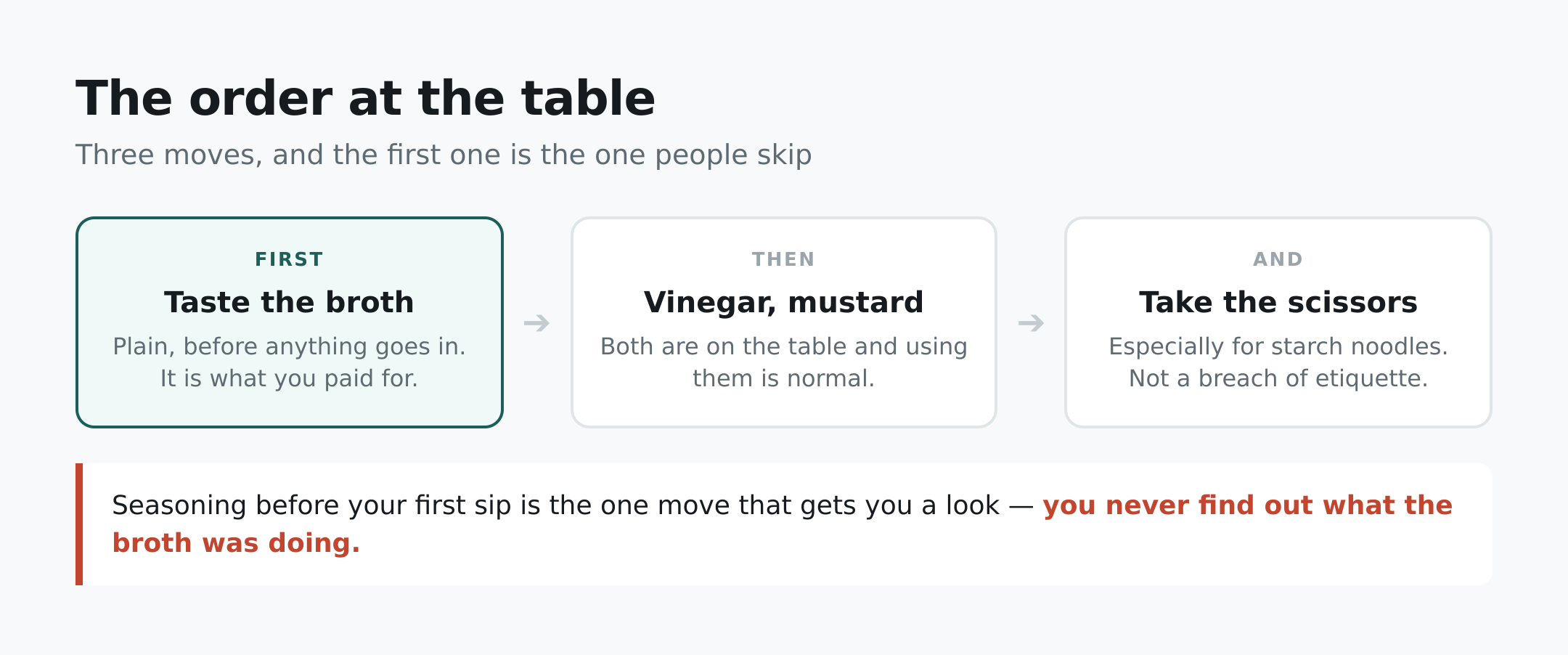Click 'Plain, before anything goes in.' description text
Image resolution: width=1568 pixels, height=655 pixels.
289,346
